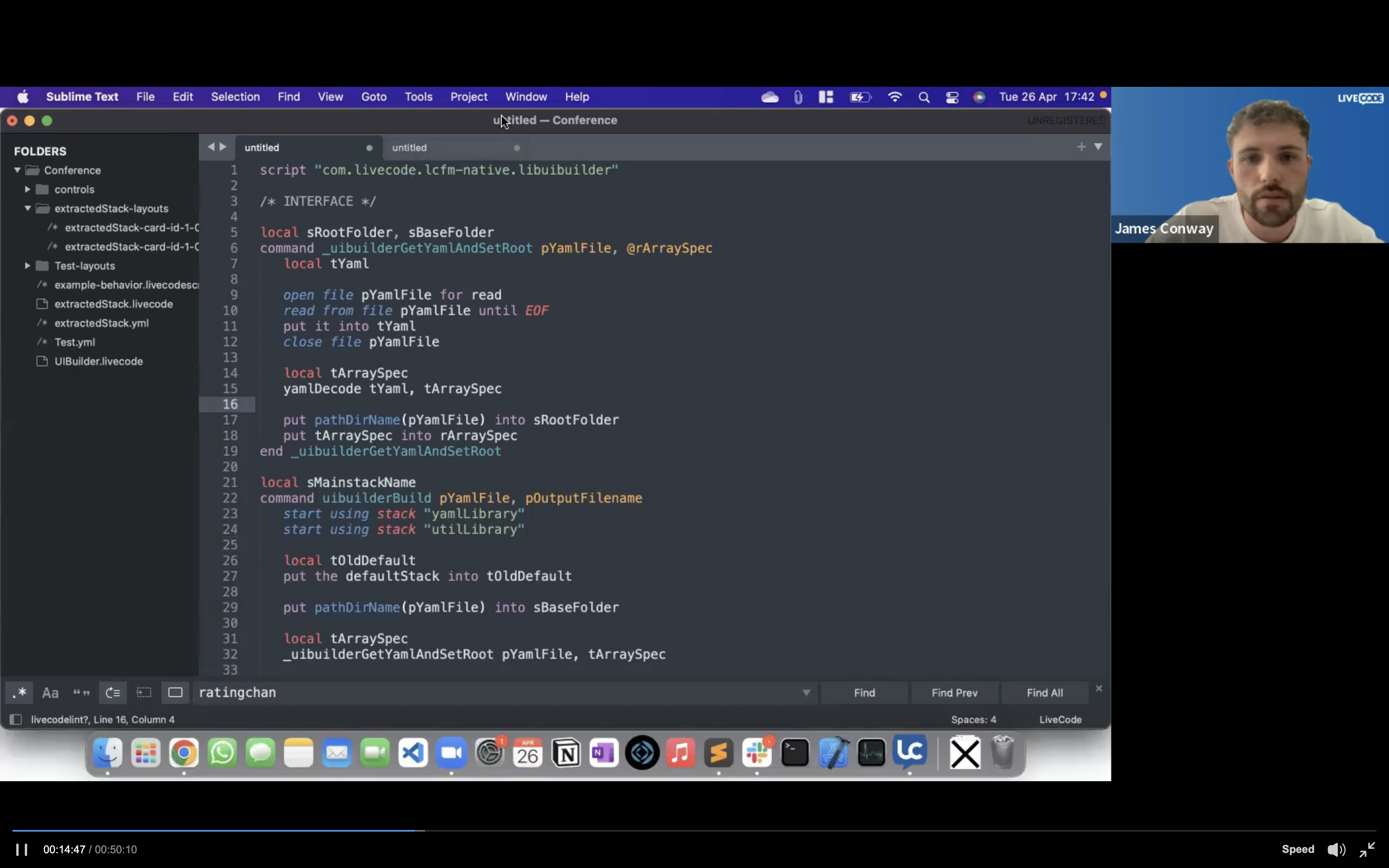Click new tab plus icon
Viewport: 1389px width, 868px height.
click(1081, 147)
